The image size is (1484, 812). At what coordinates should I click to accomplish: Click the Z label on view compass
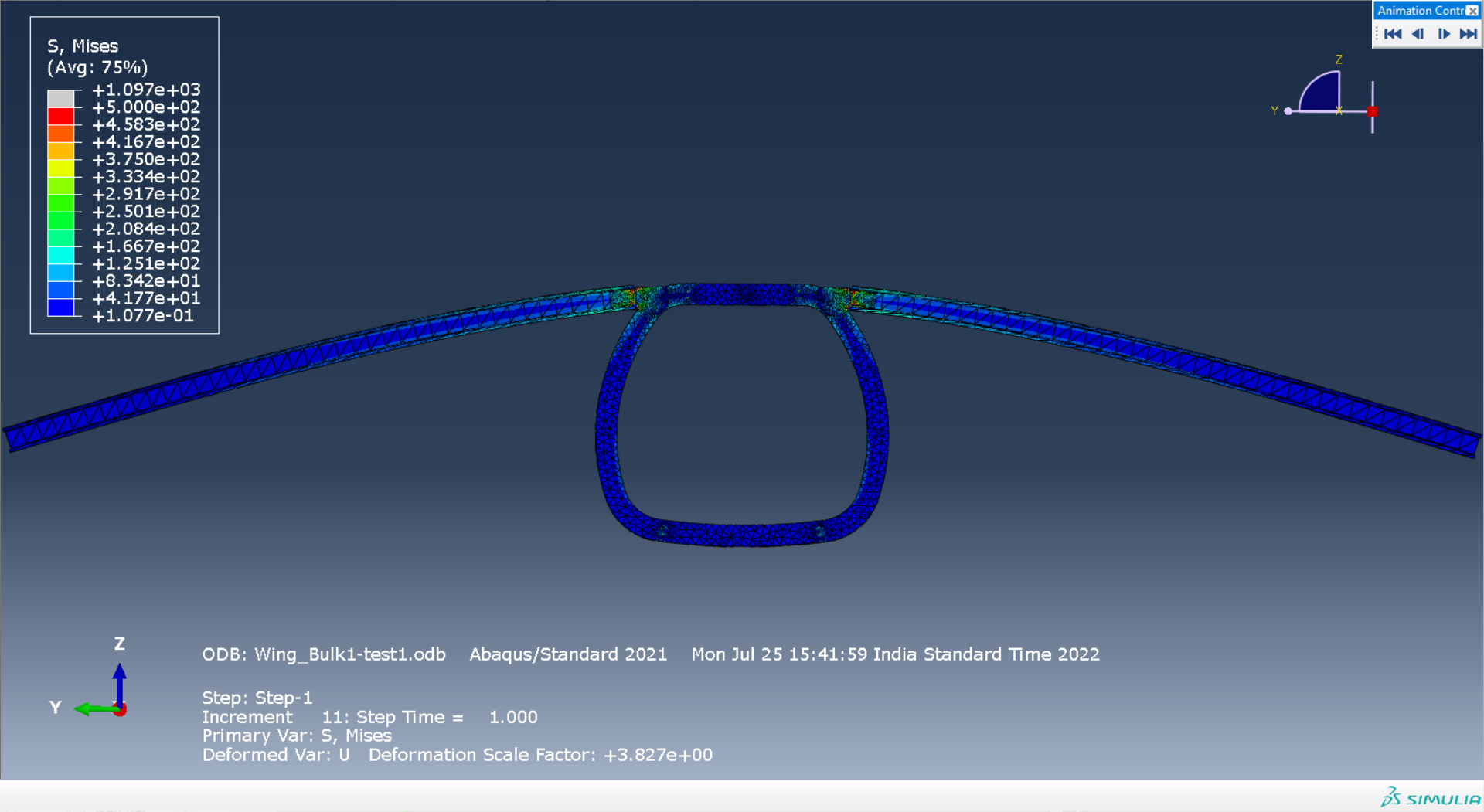tap(1339, 59)
